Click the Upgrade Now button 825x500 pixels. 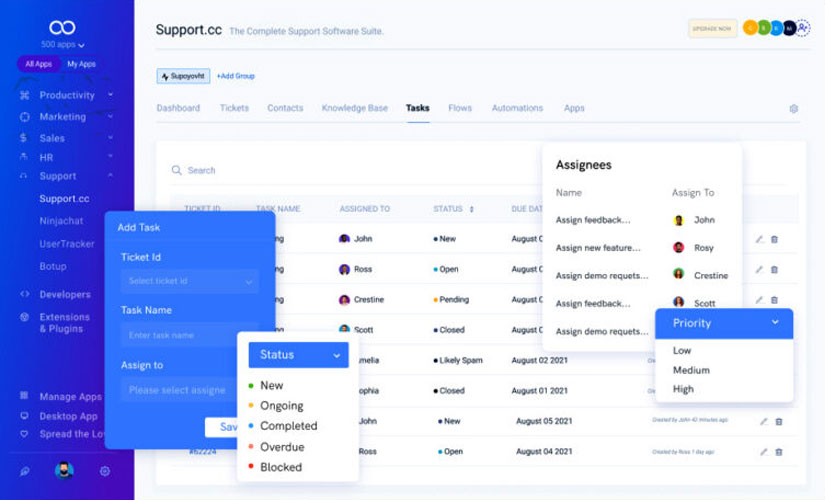pos(712,28)
